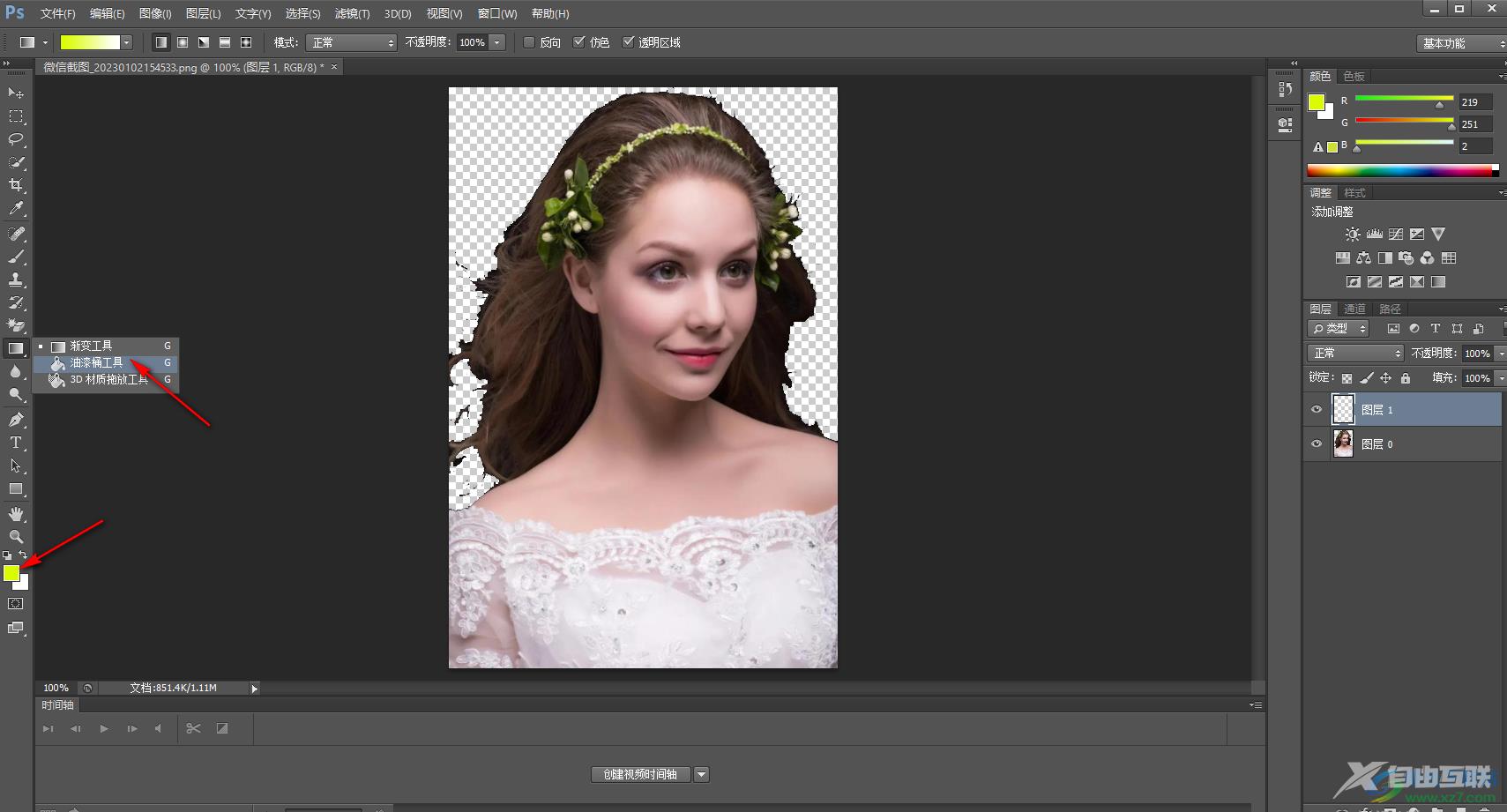1507x812 pixels.
Task: Select the Spot Healing Brush tool
Action: [16, 234]
